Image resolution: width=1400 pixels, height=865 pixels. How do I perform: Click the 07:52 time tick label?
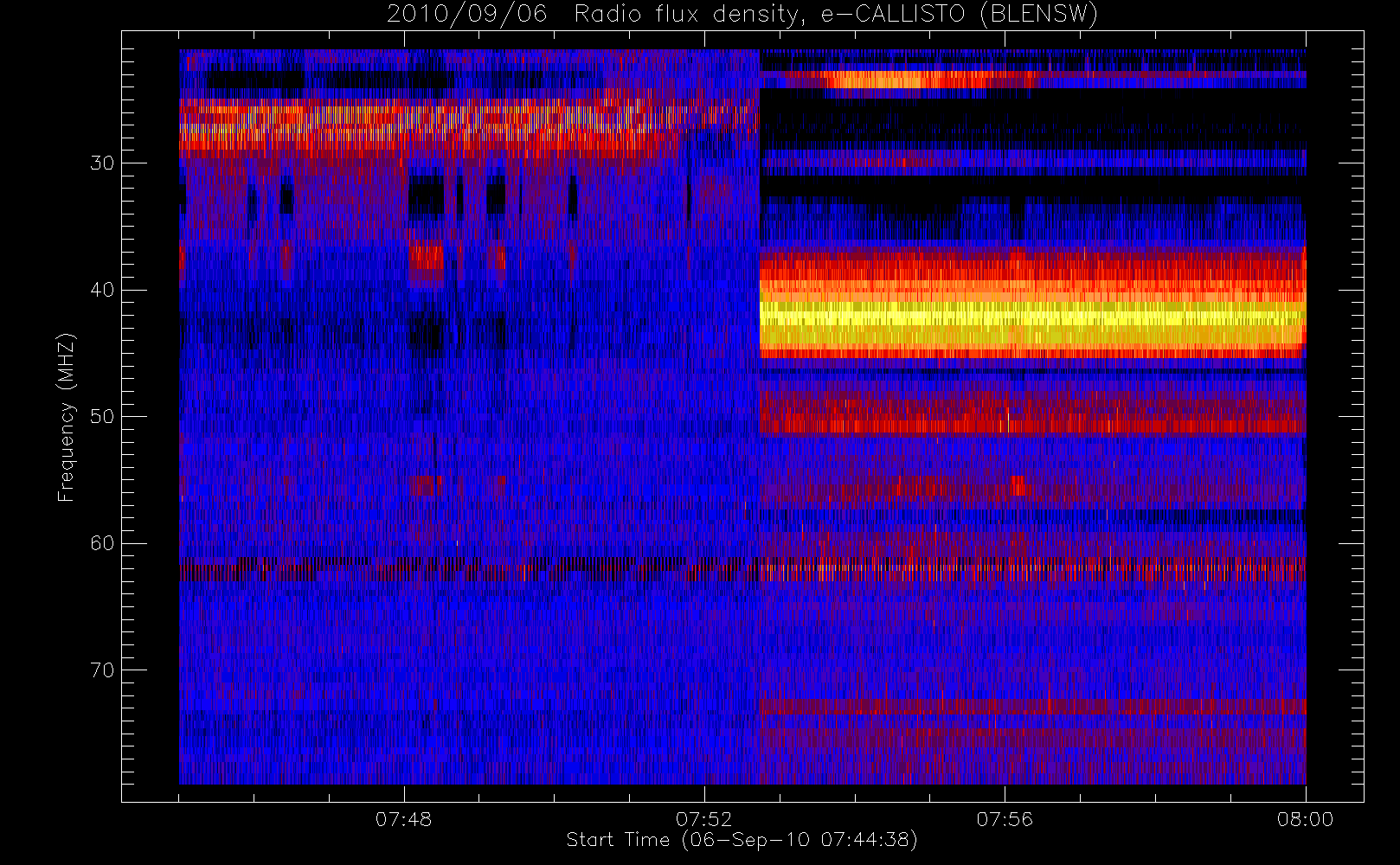pyautogui.click(x=703, y=819)
